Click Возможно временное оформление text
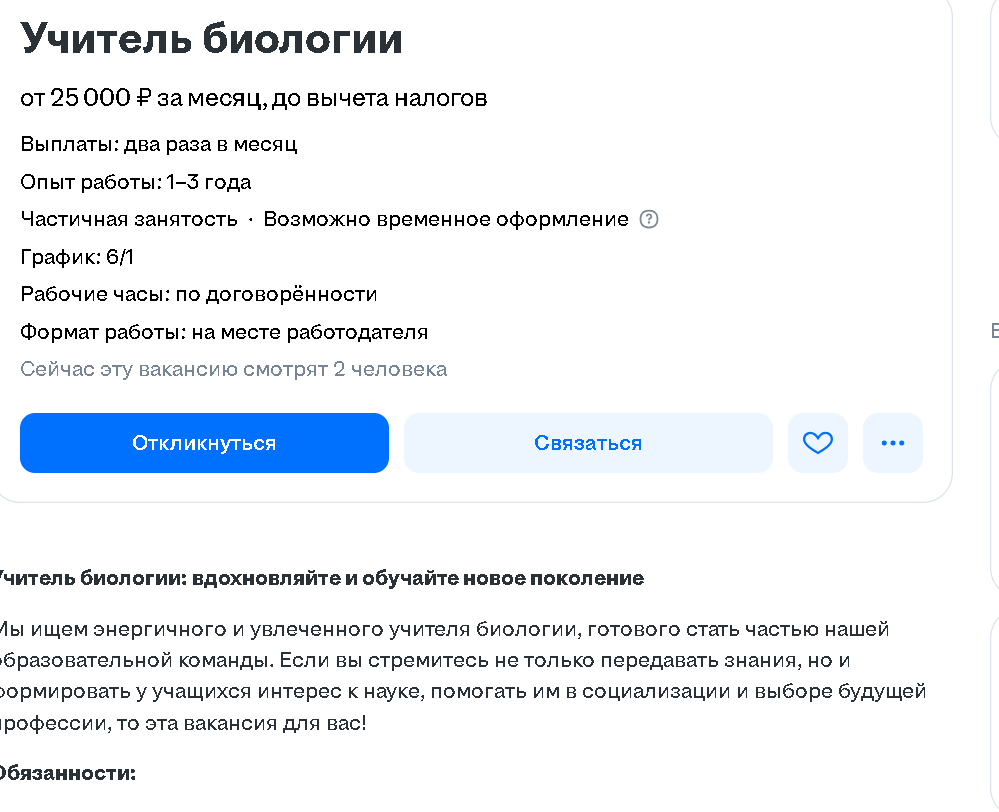This screenshot has height=812, width=999. (x=446, y=220)
